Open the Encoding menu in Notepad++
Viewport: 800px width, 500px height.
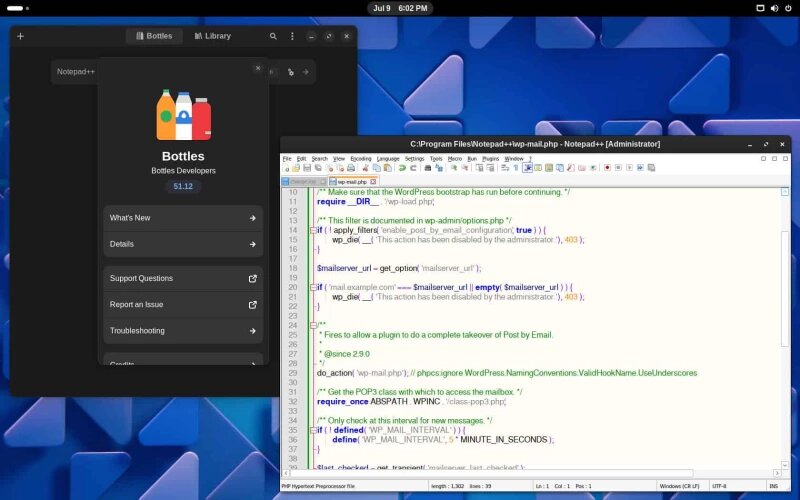[x=361, y=159]
